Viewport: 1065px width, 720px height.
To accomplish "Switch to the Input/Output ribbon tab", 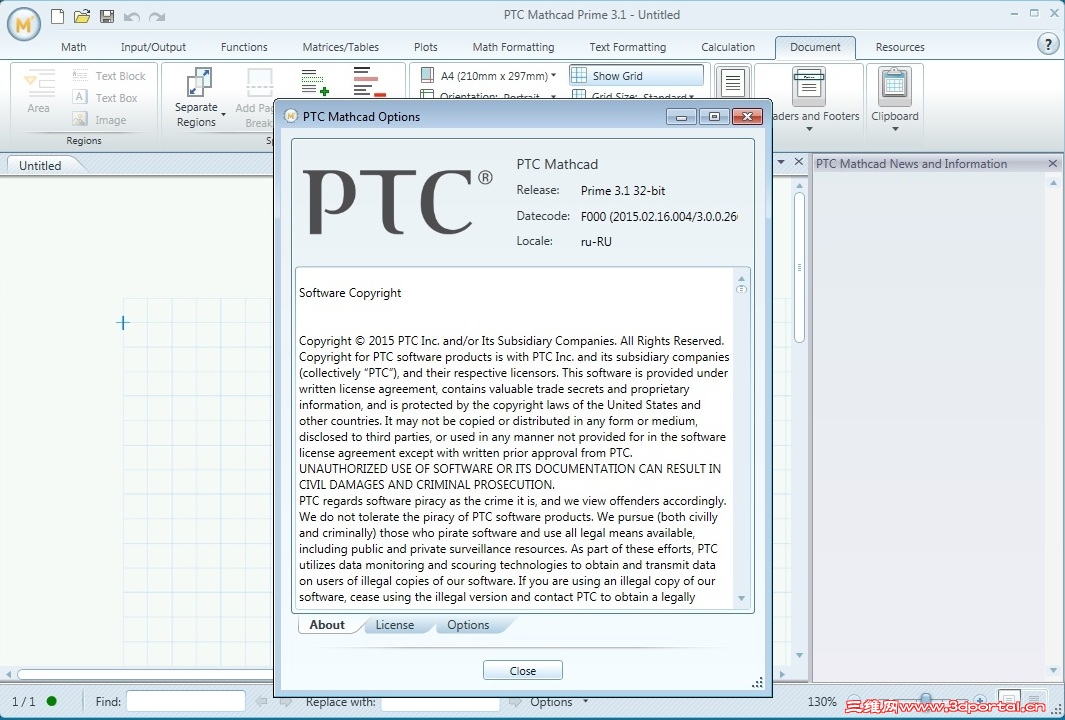I will pyautogui.click(x=153, y=47).
